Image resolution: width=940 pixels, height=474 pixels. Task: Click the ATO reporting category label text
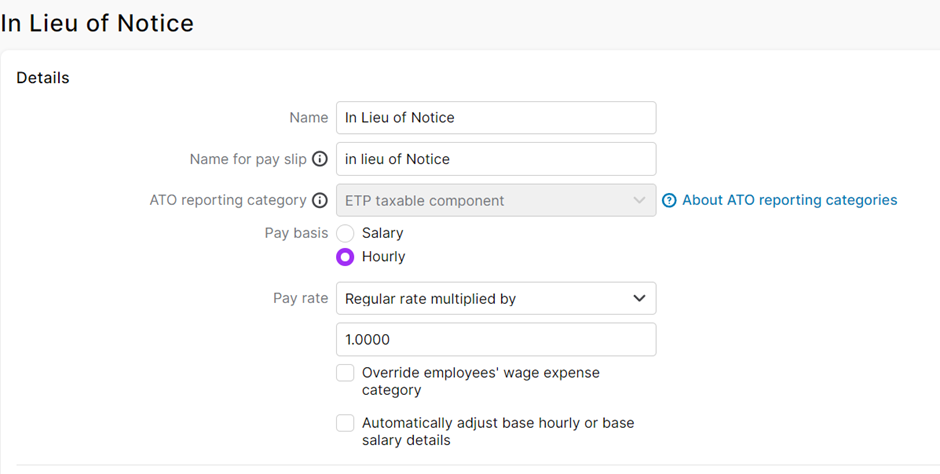pyautogui.click(x=228, y=200)
